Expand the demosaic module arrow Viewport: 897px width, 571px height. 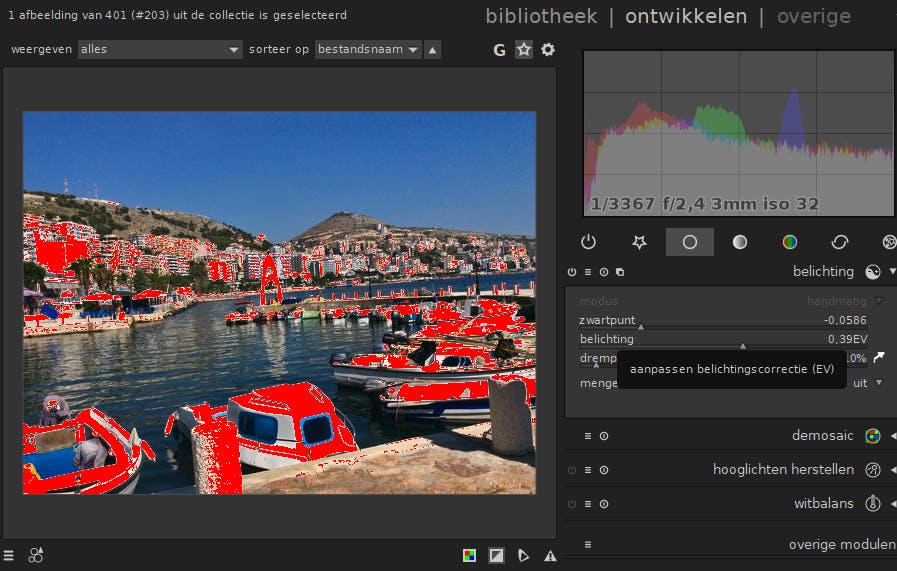coord(892,436)
